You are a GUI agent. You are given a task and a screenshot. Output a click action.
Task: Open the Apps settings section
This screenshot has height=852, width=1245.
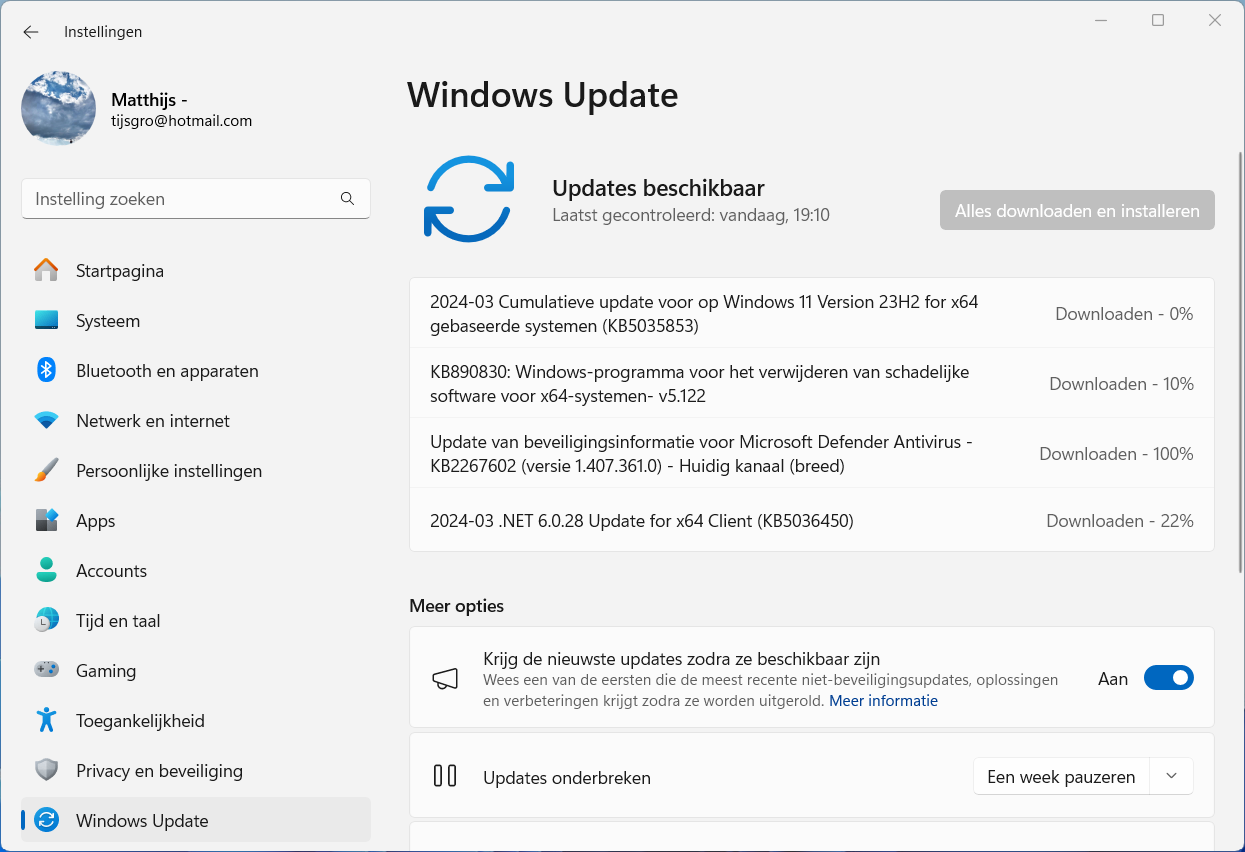tap(96, 521)
